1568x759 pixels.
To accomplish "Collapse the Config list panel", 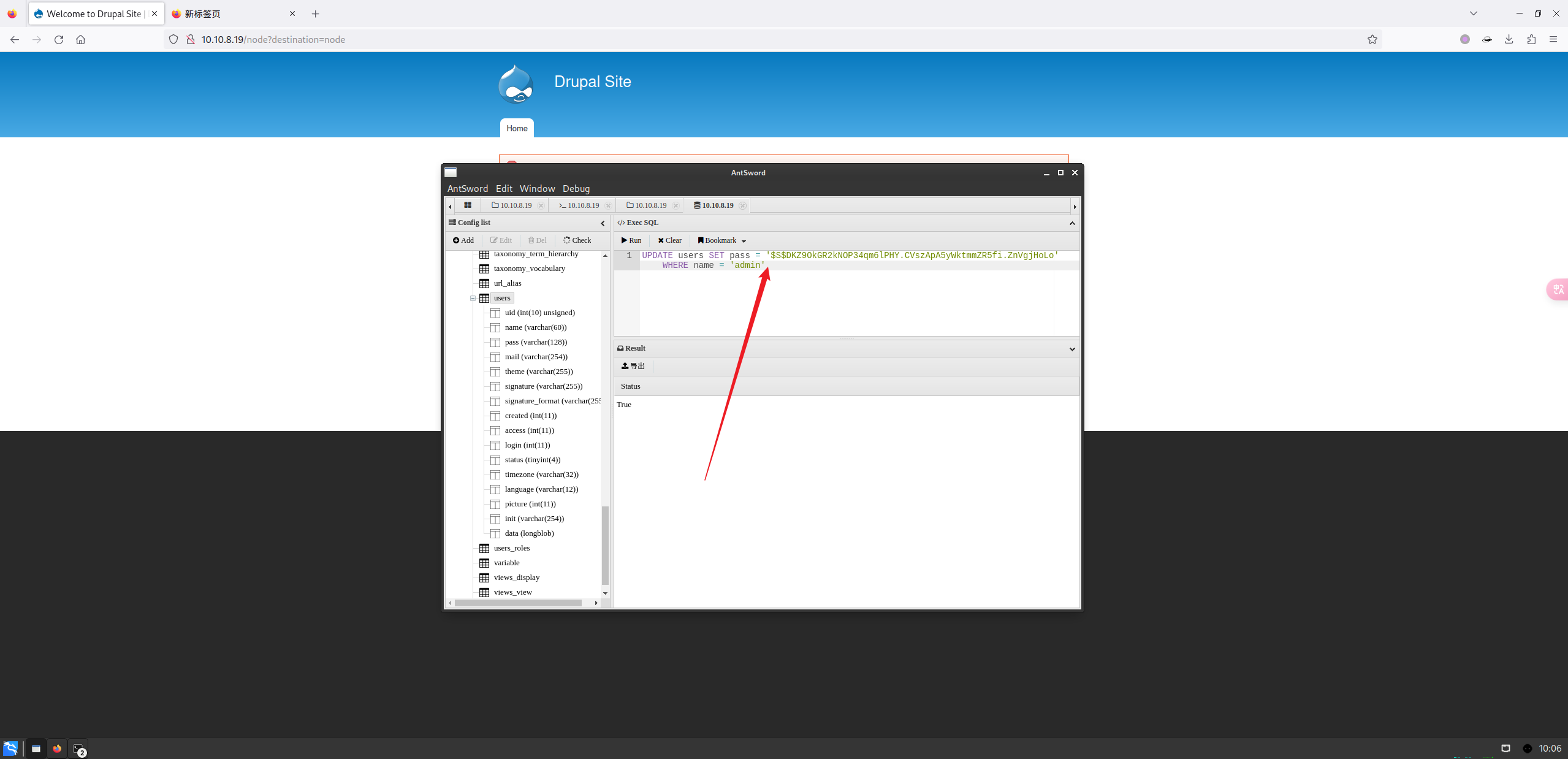I will pyautogui.click(x=603, y=223).
